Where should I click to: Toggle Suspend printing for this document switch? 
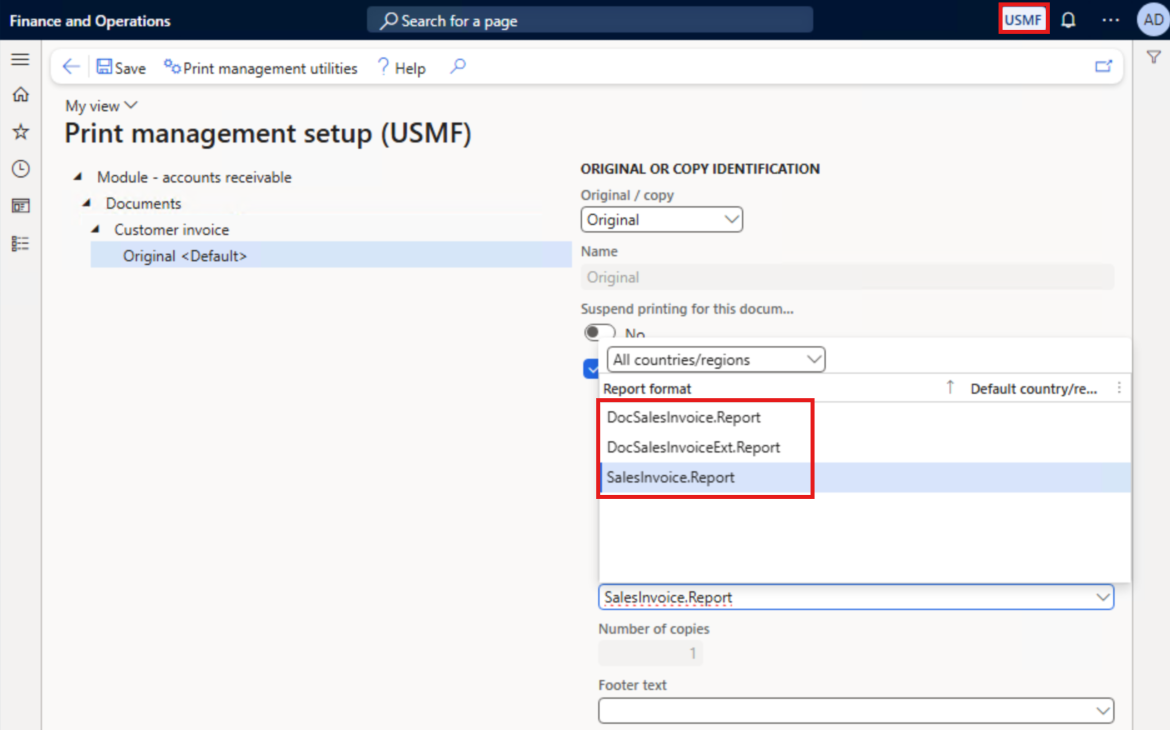pos(599,333)
